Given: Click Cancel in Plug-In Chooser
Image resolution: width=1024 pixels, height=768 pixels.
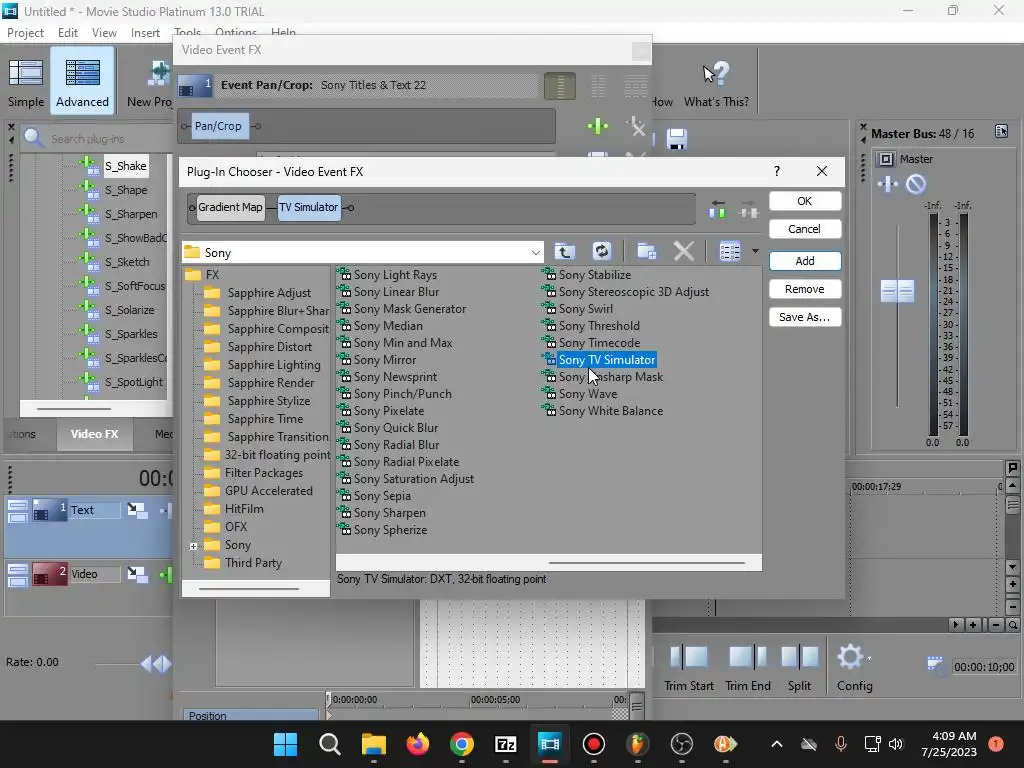Looking at the screenshot, I should [x=805, y=229].
